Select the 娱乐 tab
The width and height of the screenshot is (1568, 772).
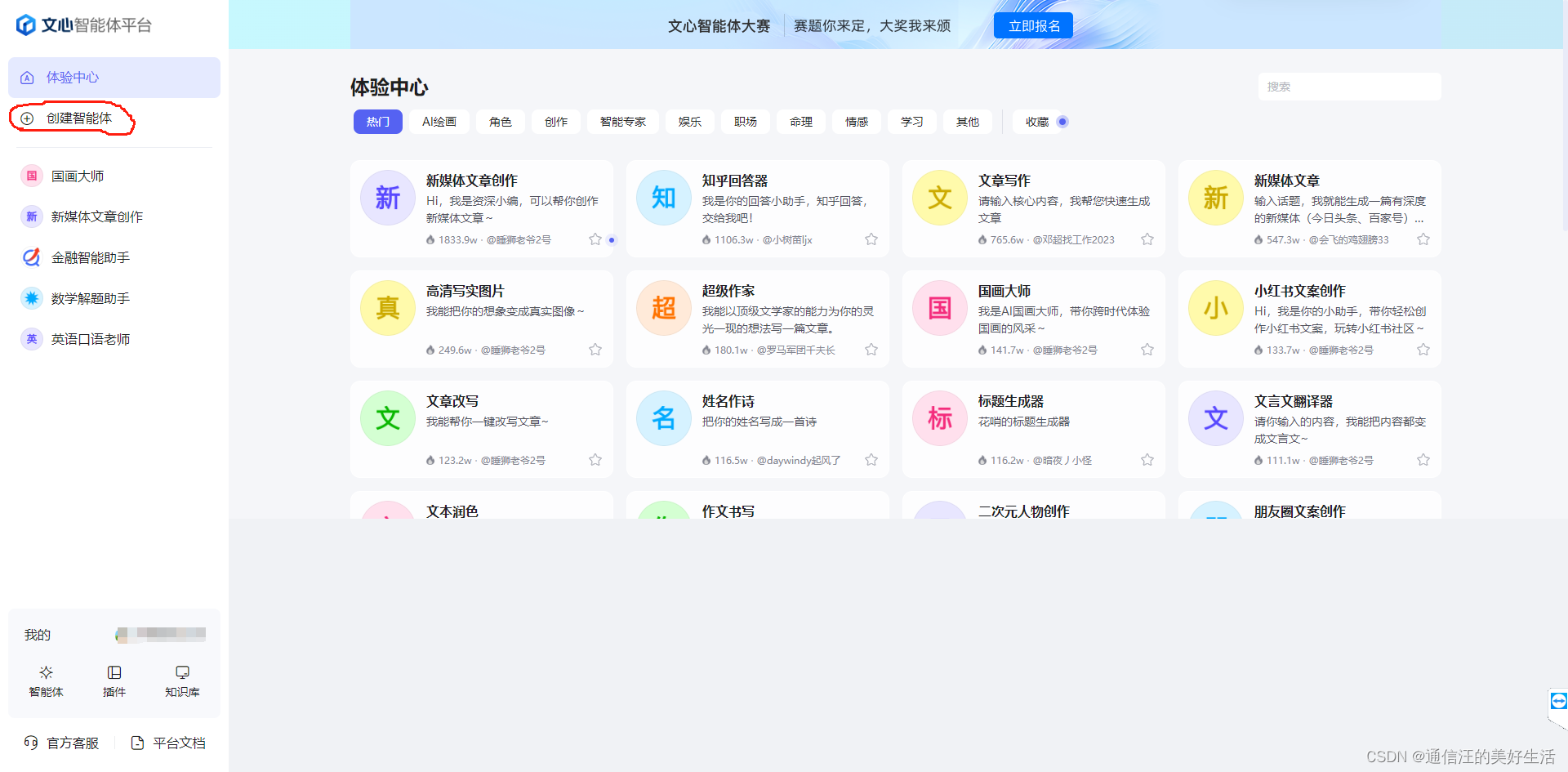[x=690, y=122]
